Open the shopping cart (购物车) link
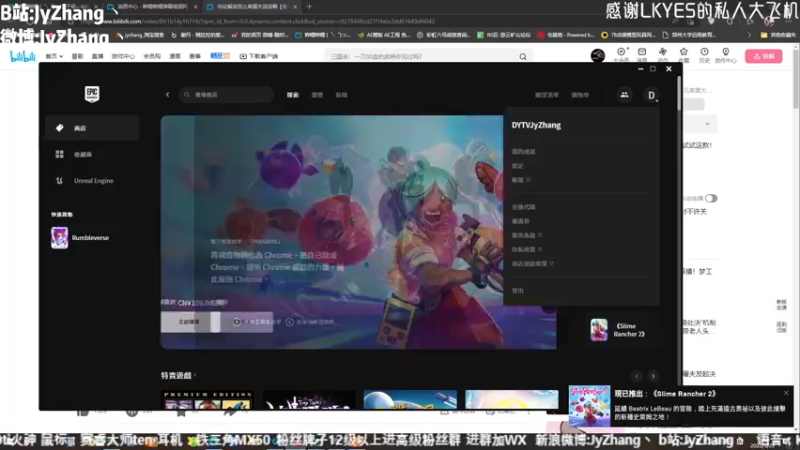The width and height of the screenshot is (800, 450). tap(580, 95)
